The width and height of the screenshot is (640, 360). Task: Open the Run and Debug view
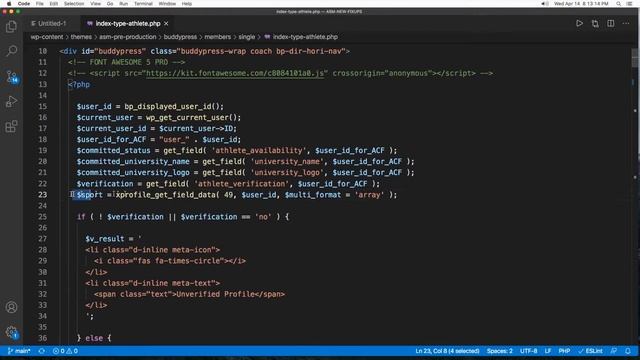[11, 101]
